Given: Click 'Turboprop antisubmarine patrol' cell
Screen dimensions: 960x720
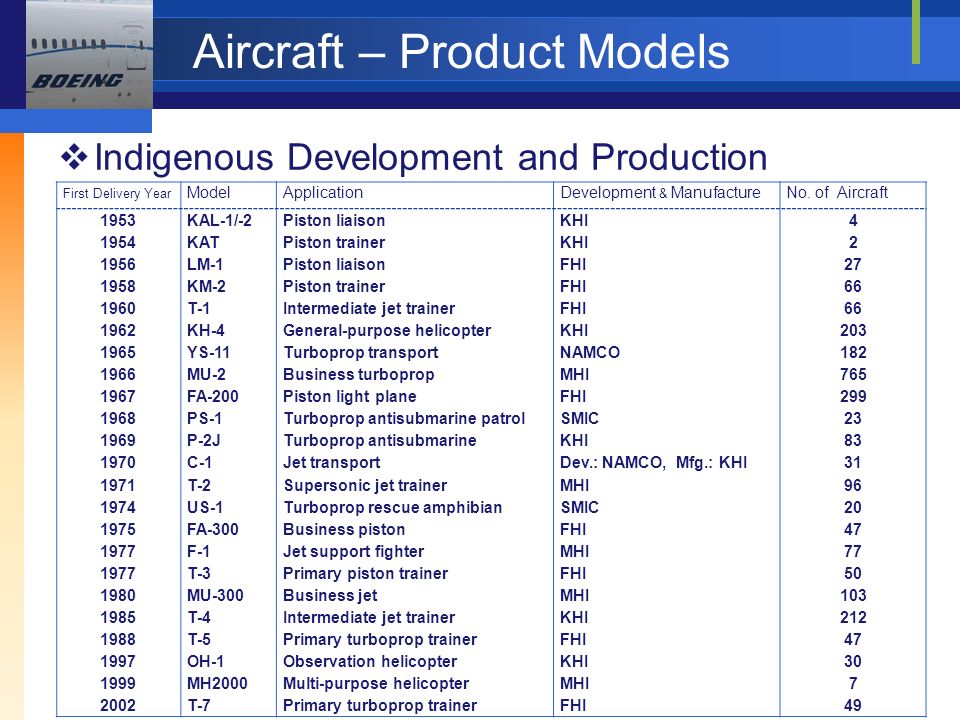Looking at the screenshot, I should click(x=404, y=419).
